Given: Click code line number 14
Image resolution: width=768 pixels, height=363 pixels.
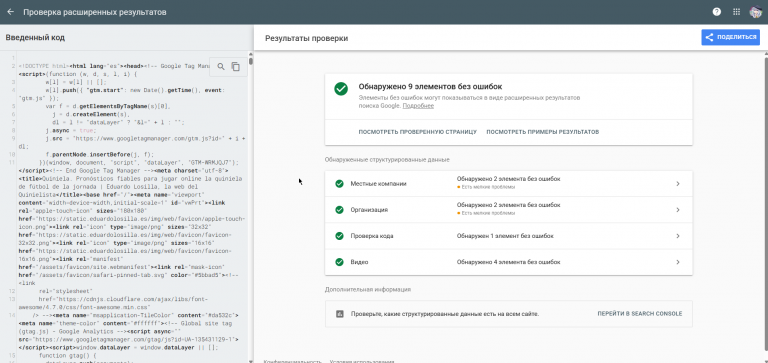Looking at the screenshot, I should coord(12,315).
